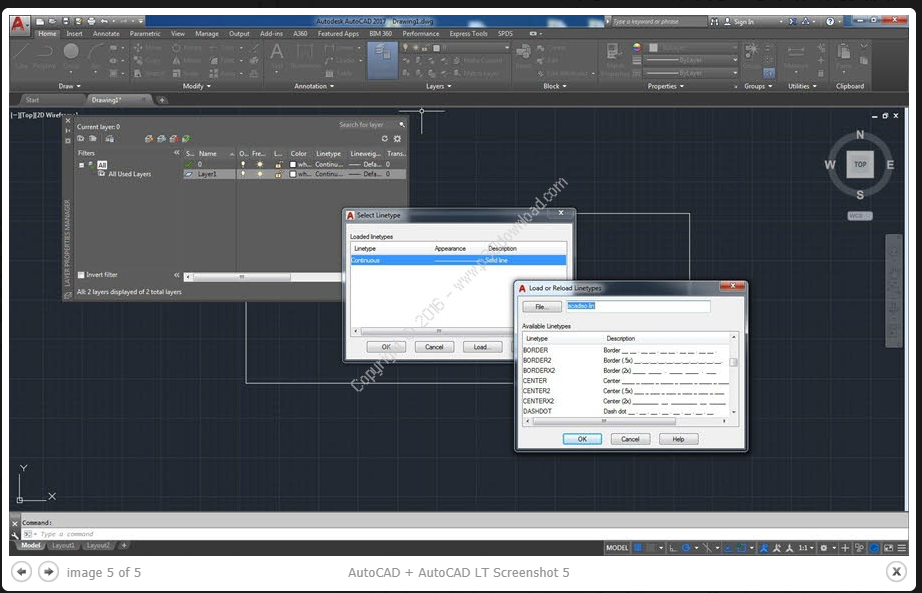Expand the Annotation panel dropdown

(x=314, y=86)
